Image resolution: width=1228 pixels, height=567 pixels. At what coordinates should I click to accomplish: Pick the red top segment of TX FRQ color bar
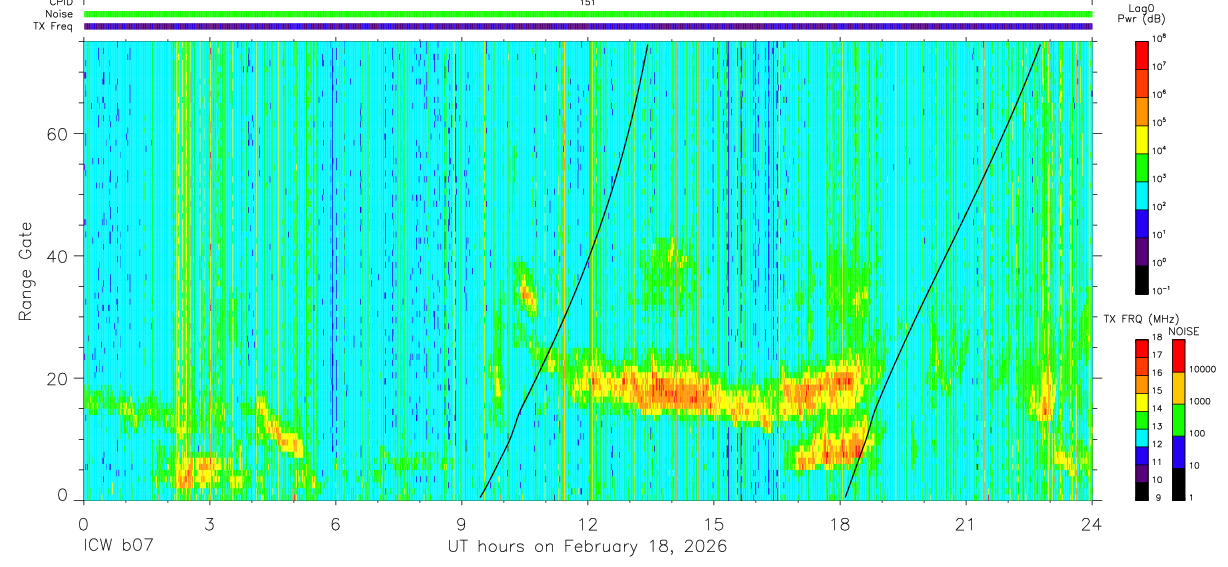(x=1141, y=348)
